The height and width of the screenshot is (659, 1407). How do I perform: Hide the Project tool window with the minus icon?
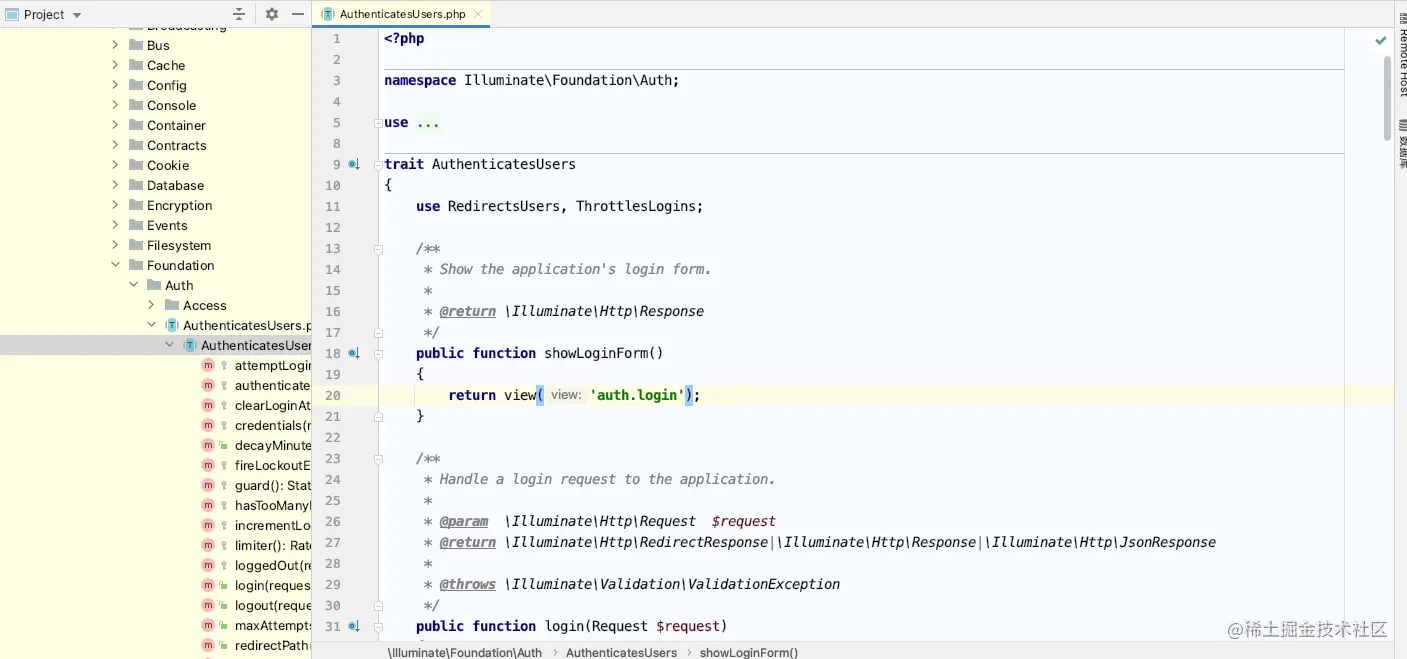[298, 14]
